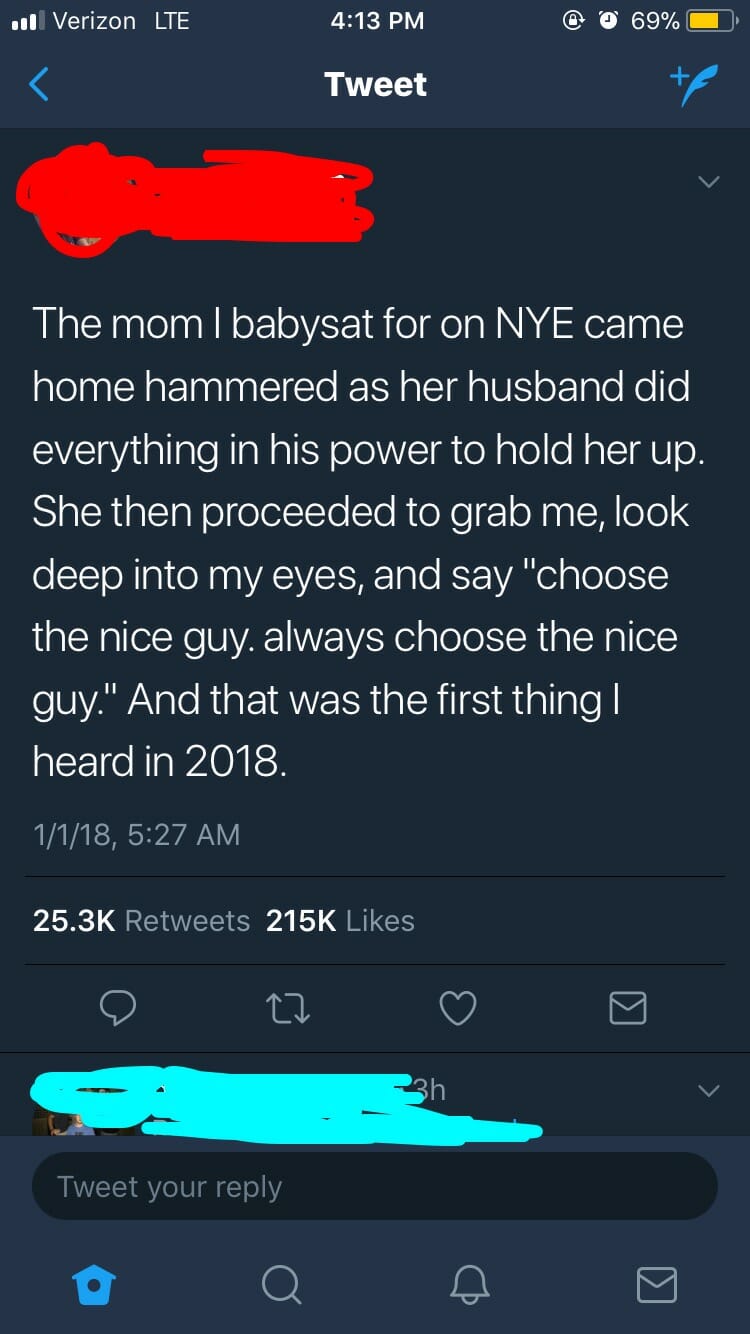
Task: Tap the Tweet title in header
Action: coord(375,85)
